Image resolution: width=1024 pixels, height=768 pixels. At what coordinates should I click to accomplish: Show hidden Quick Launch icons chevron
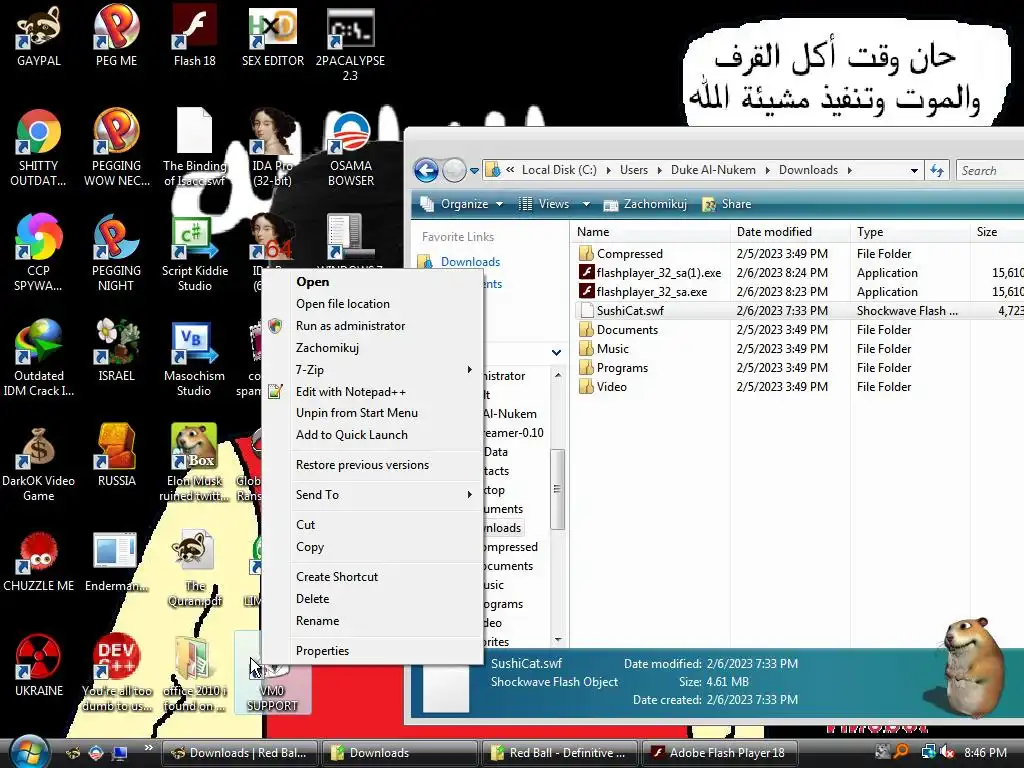tap(148, 748)
